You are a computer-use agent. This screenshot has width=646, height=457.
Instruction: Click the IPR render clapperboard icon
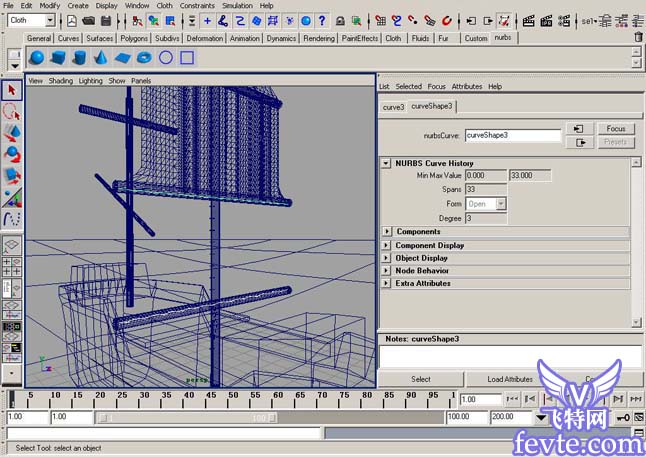tap(546, 21)
